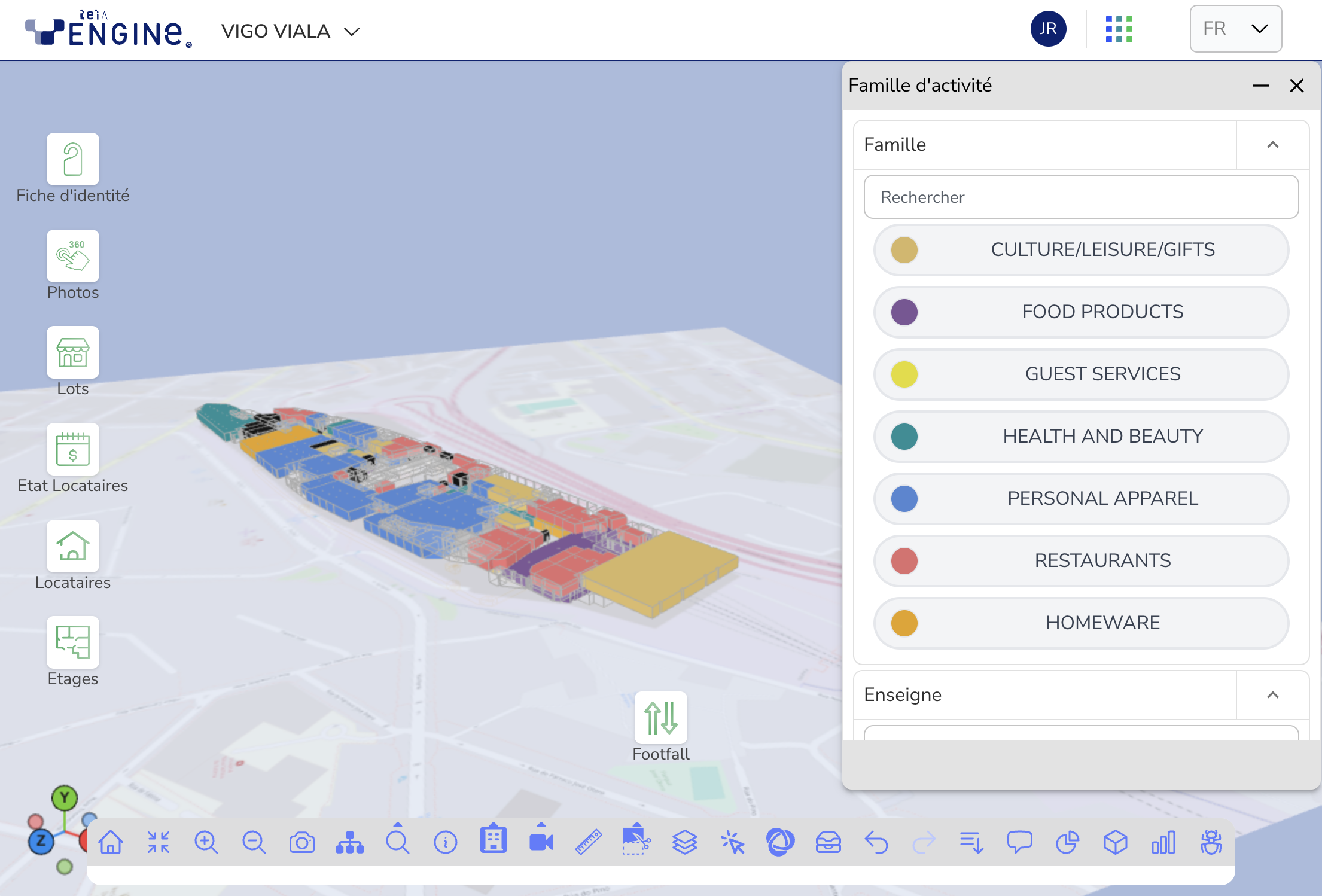Click the JR user avatar button
1322x896 pixels.
pos(1048,29)
